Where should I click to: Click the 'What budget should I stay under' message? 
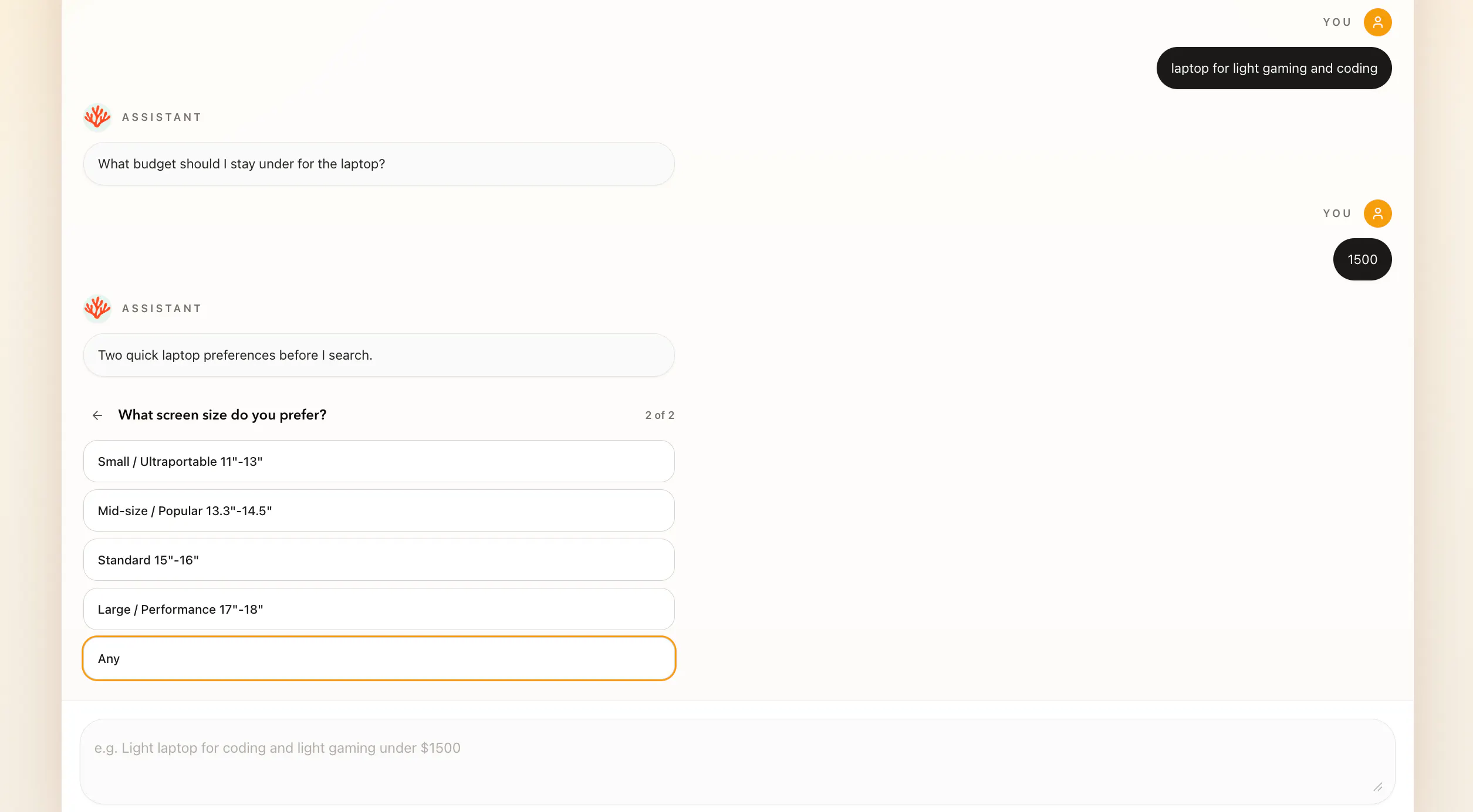click(379, 164)
